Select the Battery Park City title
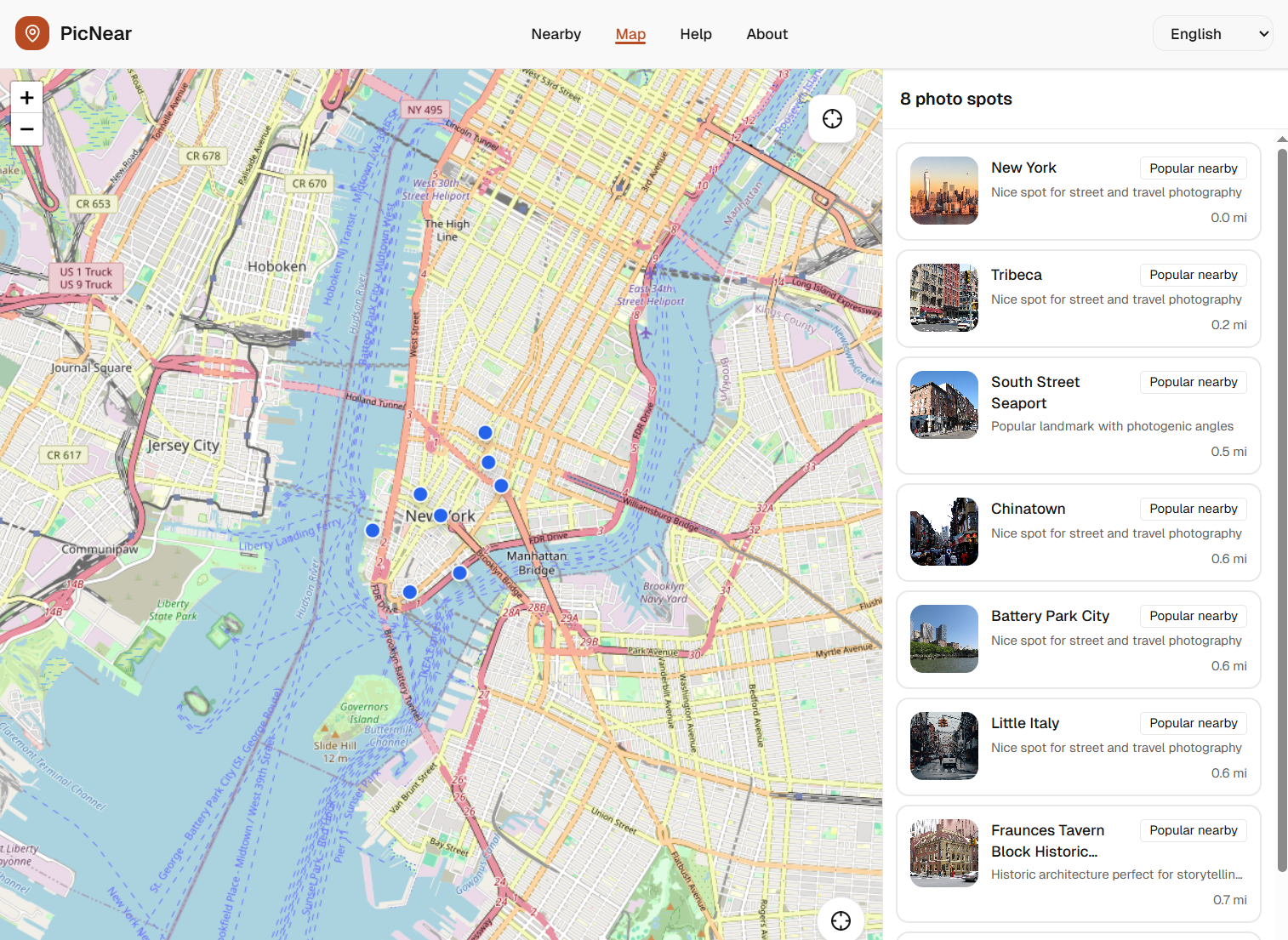 tap(1050, 616)
